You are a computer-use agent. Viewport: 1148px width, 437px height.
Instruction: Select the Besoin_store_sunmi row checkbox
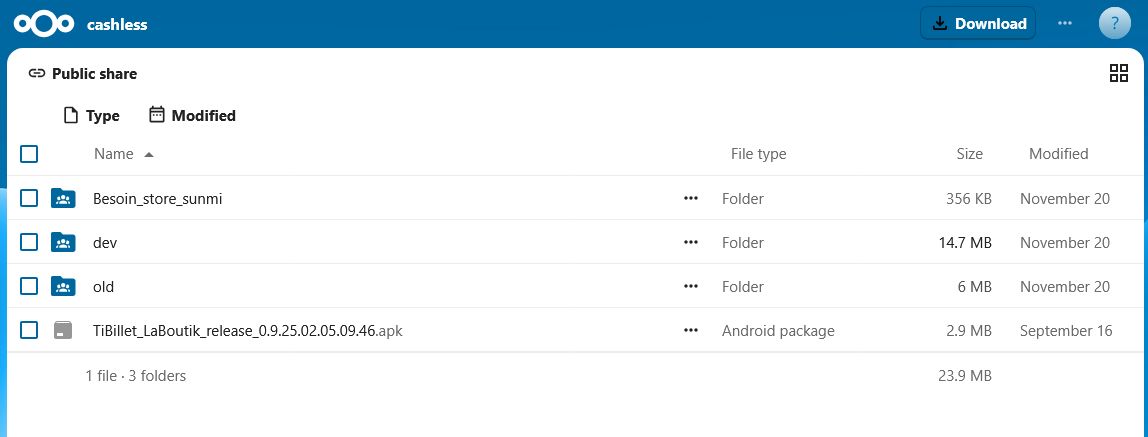pyautogui.click(x=29, y=198)
